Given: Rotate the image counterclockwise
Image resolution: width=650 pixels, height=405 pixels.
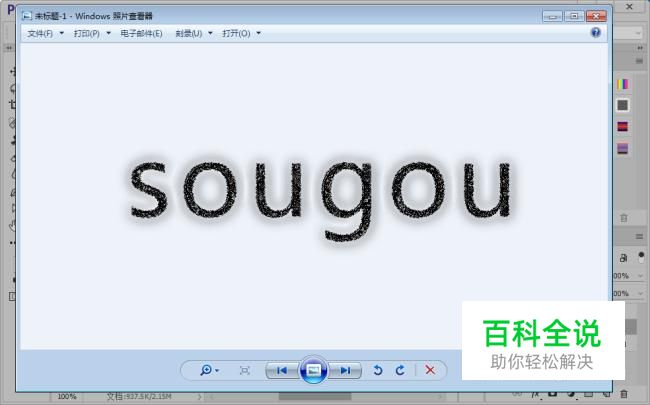Looking at the screenshot, I should point(378,370).
